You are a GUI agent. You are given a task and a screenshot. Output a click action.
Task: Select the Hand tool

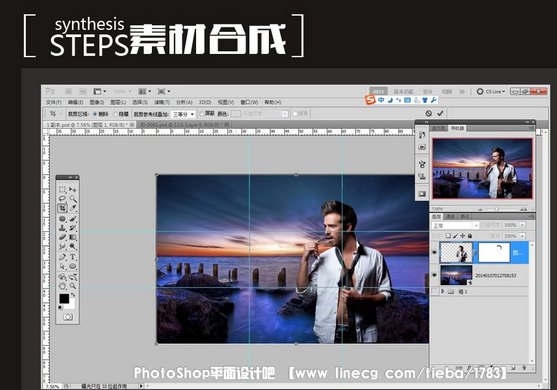tap(63, 286)
